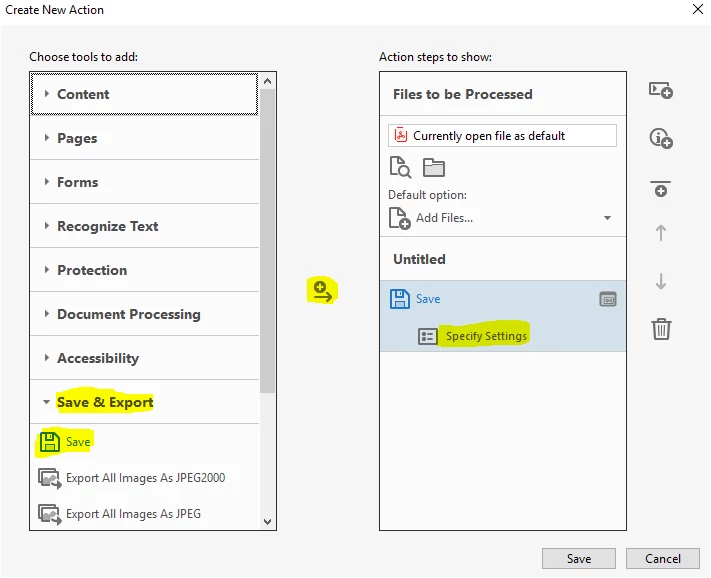Open the Add Files default option dropdown

[x=607, y=218]
